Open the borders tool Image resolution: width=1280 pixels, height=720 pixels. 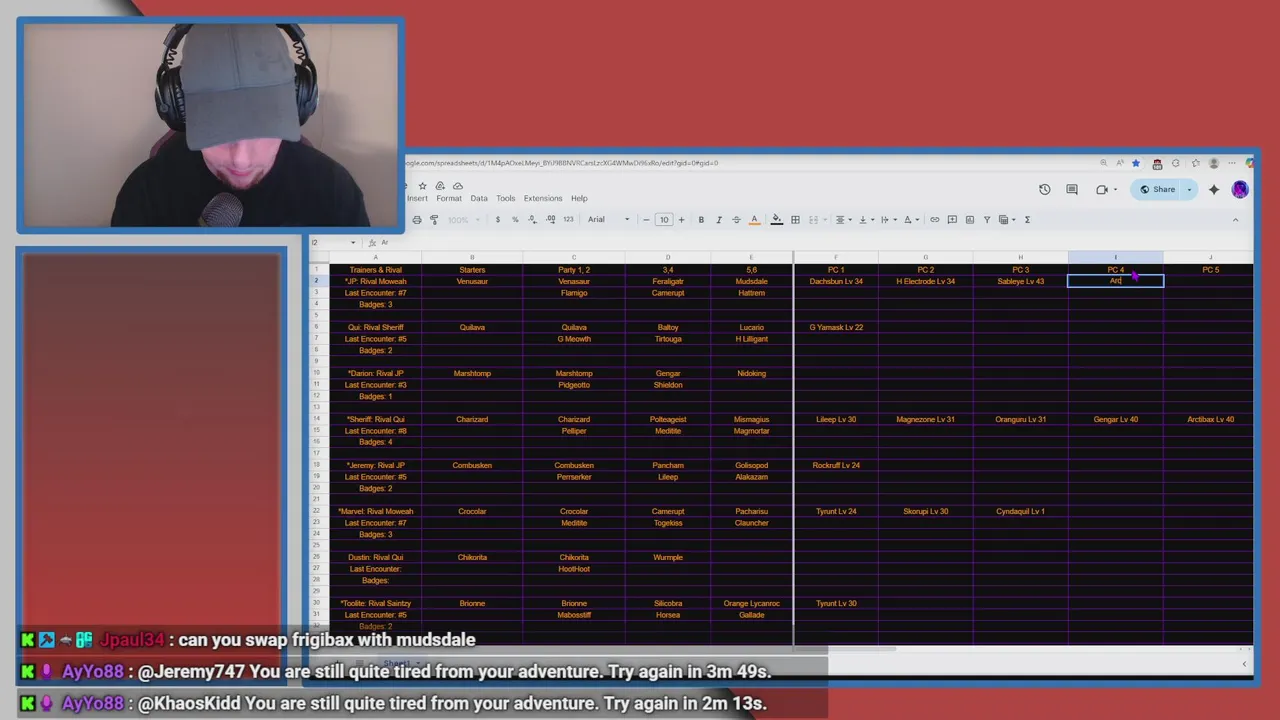click(x=795, y=219)
